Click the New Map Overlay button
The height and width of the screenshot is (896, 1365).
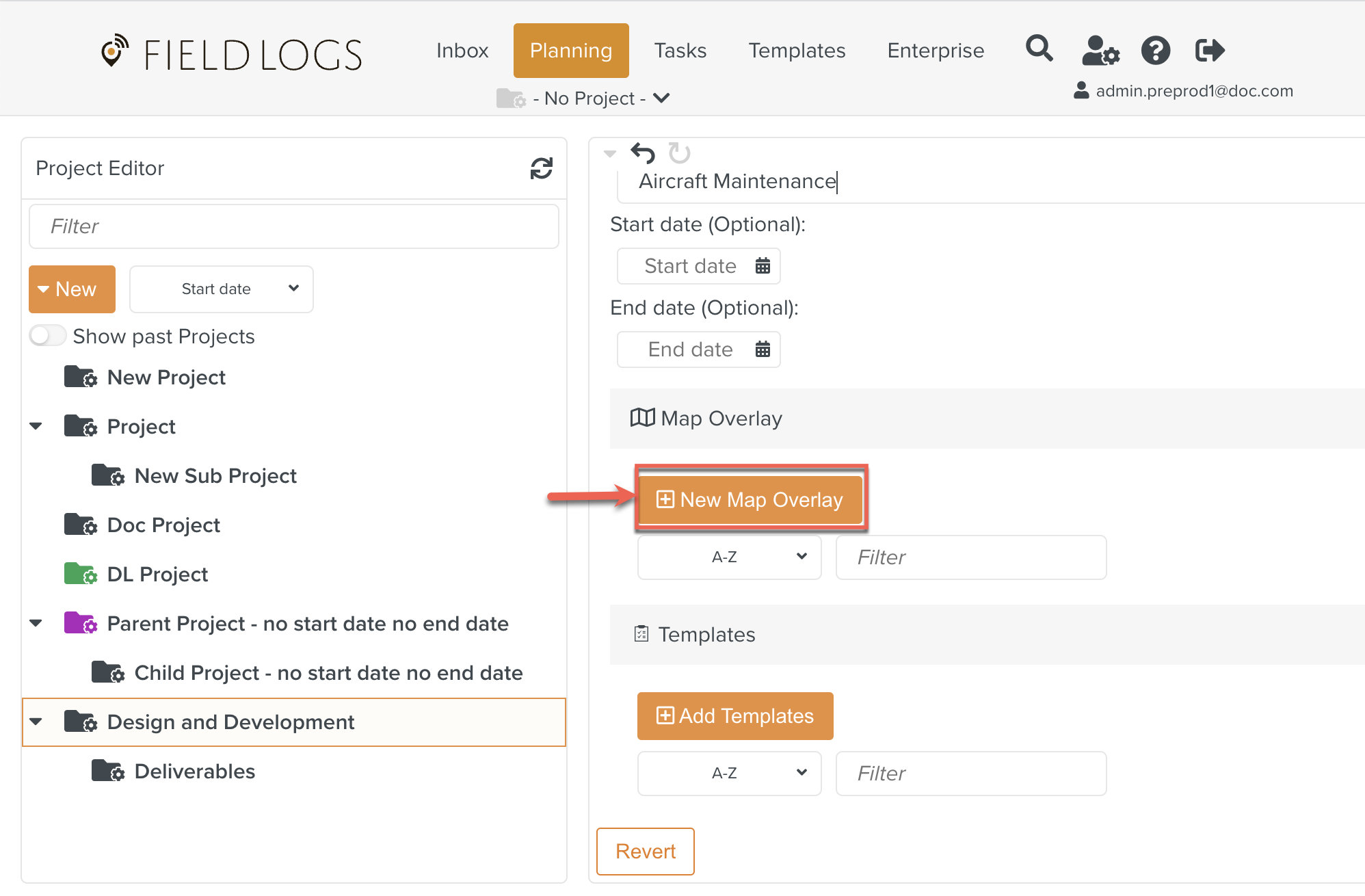750,500
